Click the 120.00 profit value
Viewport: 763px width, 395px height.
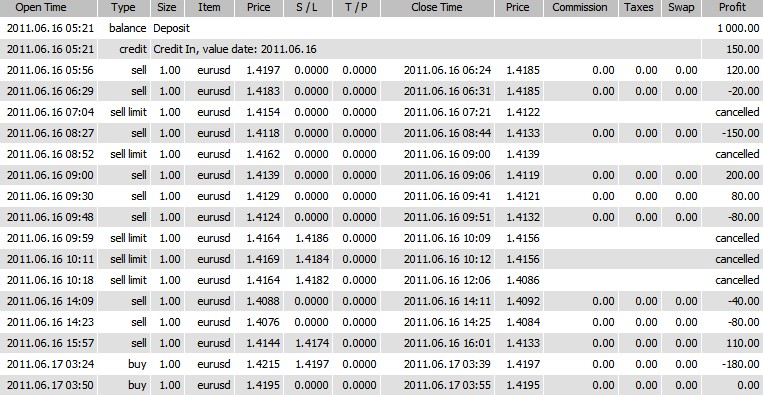pyautogui.click(x=743, y=70)
